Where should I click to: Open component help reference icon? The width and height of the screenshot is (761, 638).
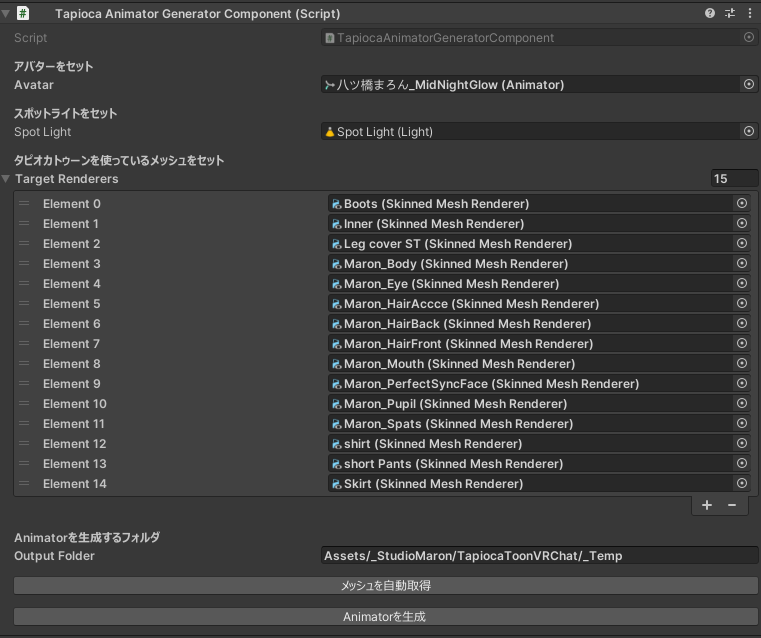[710, 13]
